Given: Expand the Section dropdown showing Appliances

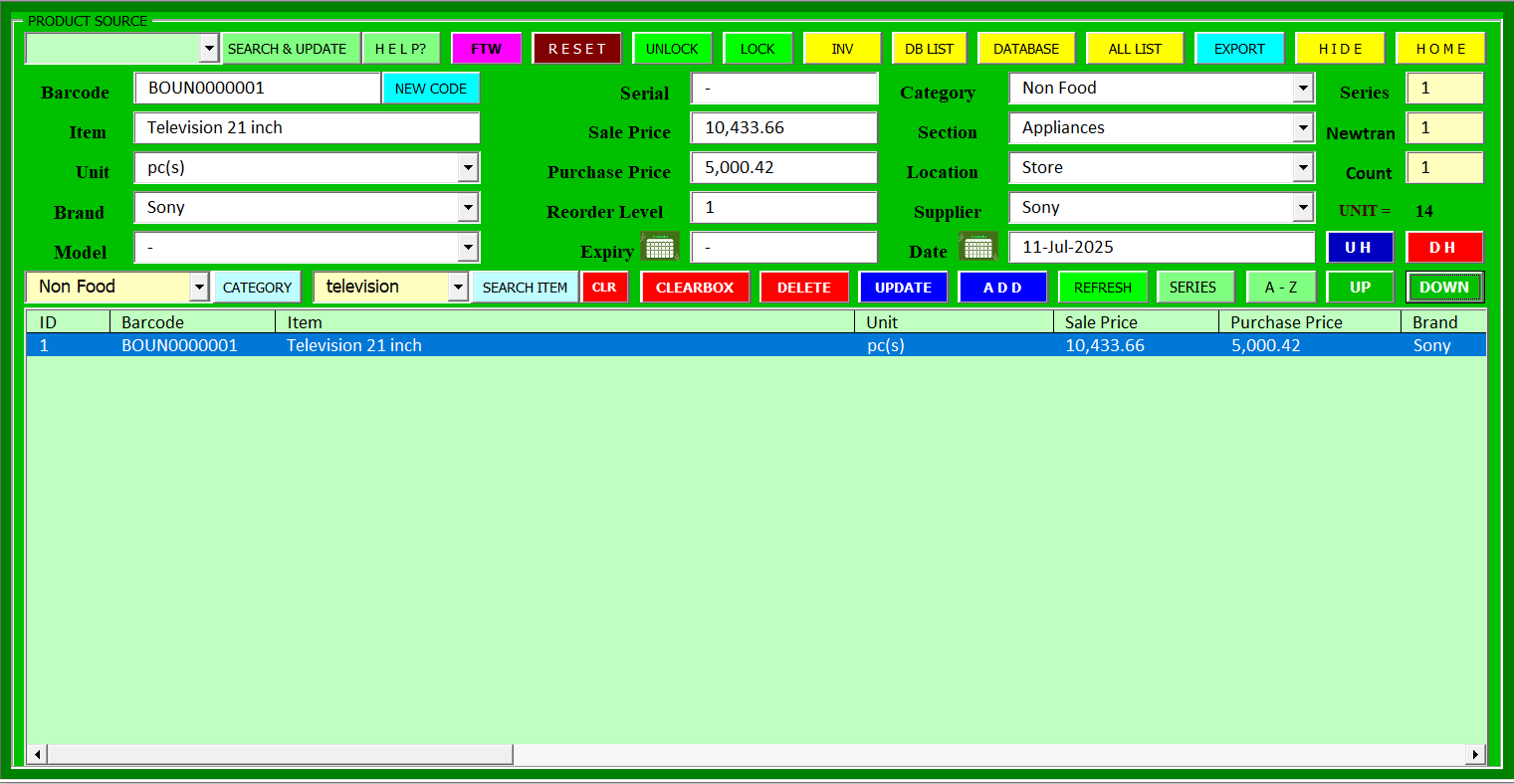Looking at the screenshot, I should (1303, 128).
